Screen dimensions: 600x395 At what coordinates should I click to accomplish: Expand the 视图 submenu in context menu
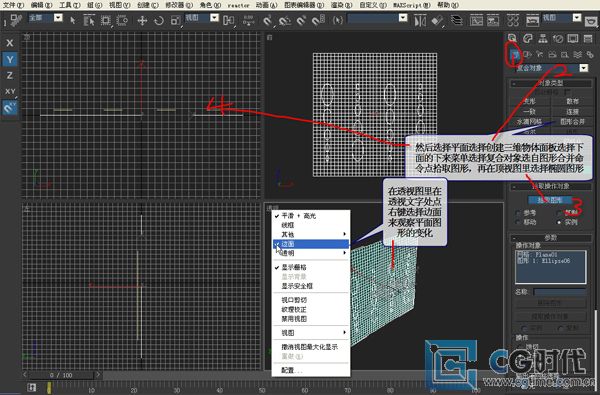pos(311,333)
